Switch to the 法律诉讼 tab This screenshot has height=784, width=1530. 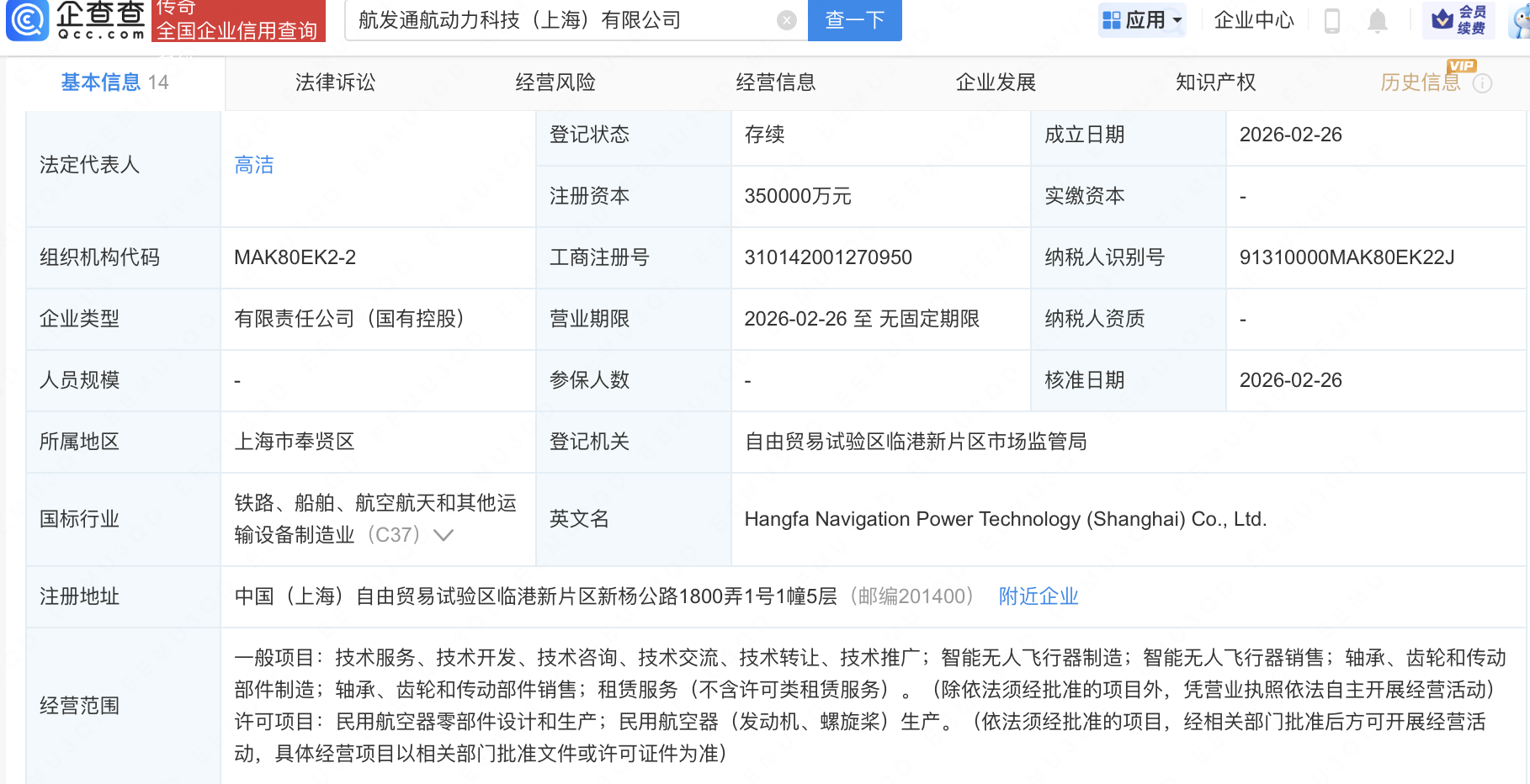tap(335, 82)
